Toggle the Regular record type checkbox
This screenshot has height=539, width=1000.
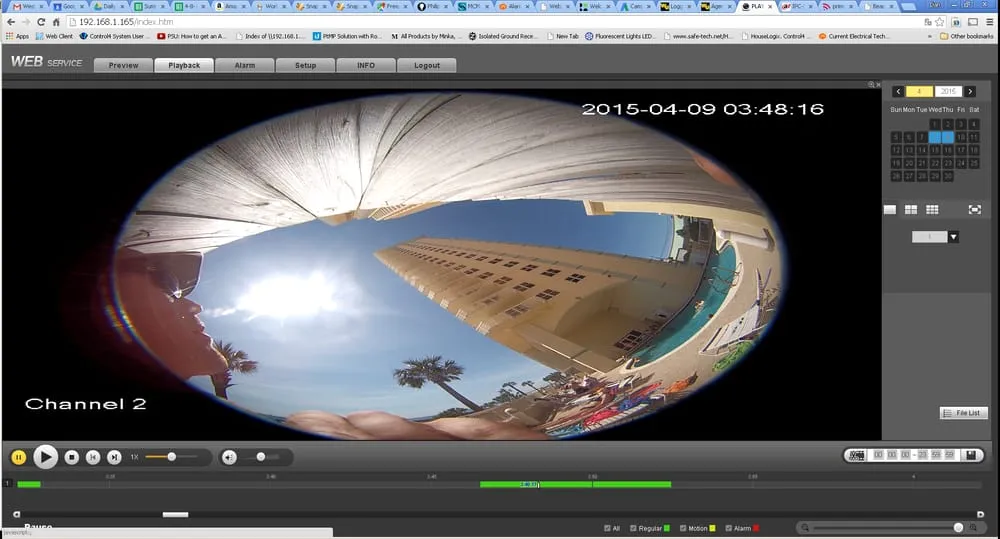point(633,528)
